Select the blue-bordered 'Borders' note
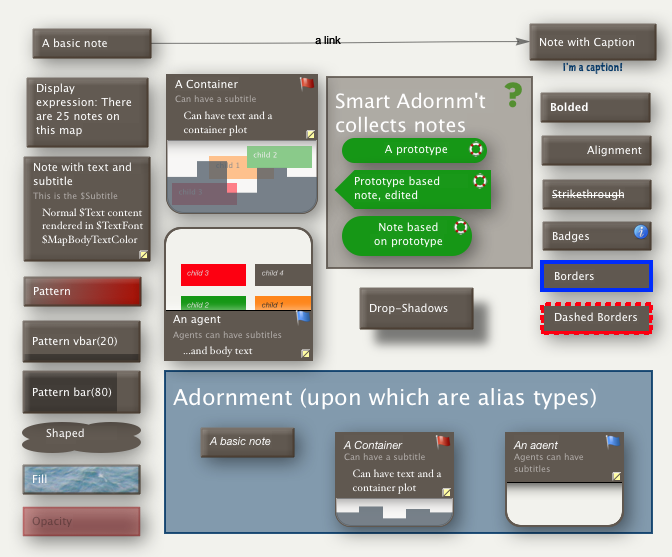Screen dimensions: 672x557 click(x=596, y=276)
